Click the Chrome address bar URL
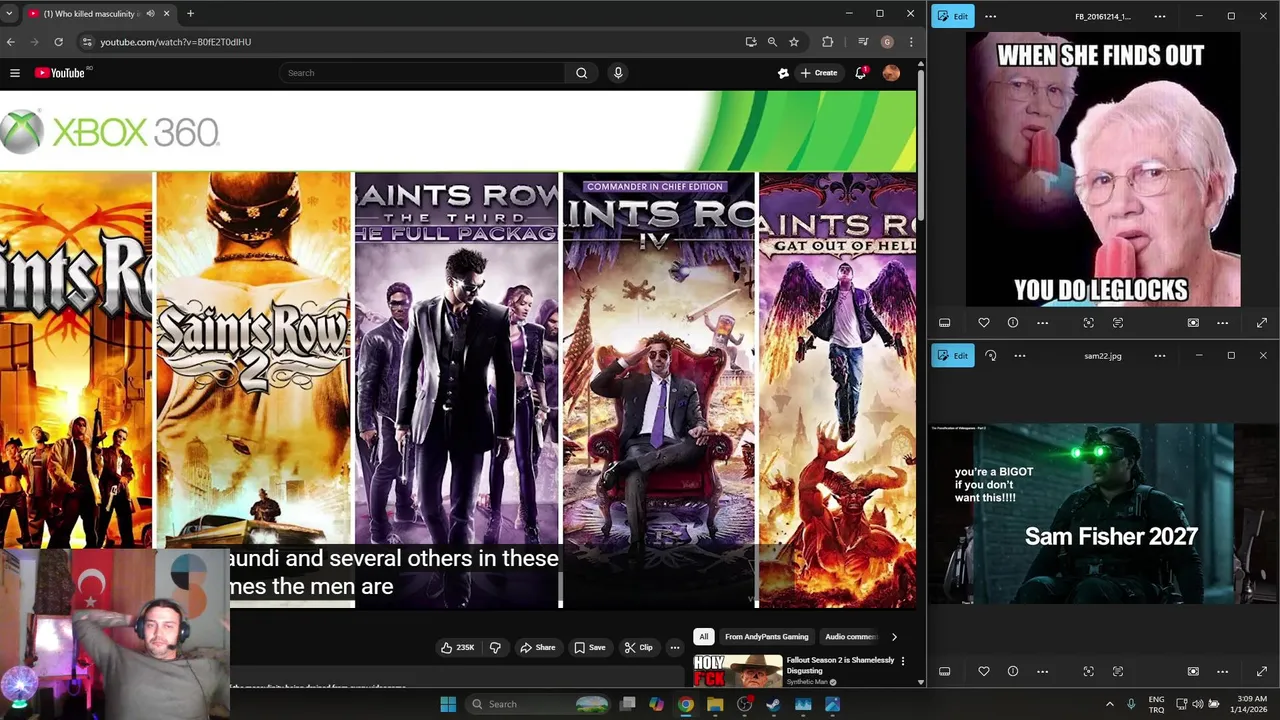Screen dimensions: 1280x720 [x=175, y=42]
